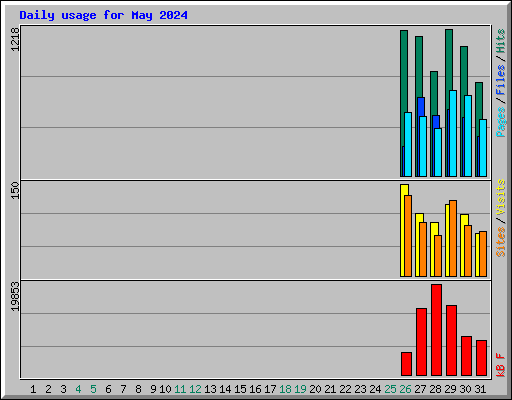Click the yellow Visits legend label
Image resolution: width=512 pixels, height=400 pixels.
point(501,197)
